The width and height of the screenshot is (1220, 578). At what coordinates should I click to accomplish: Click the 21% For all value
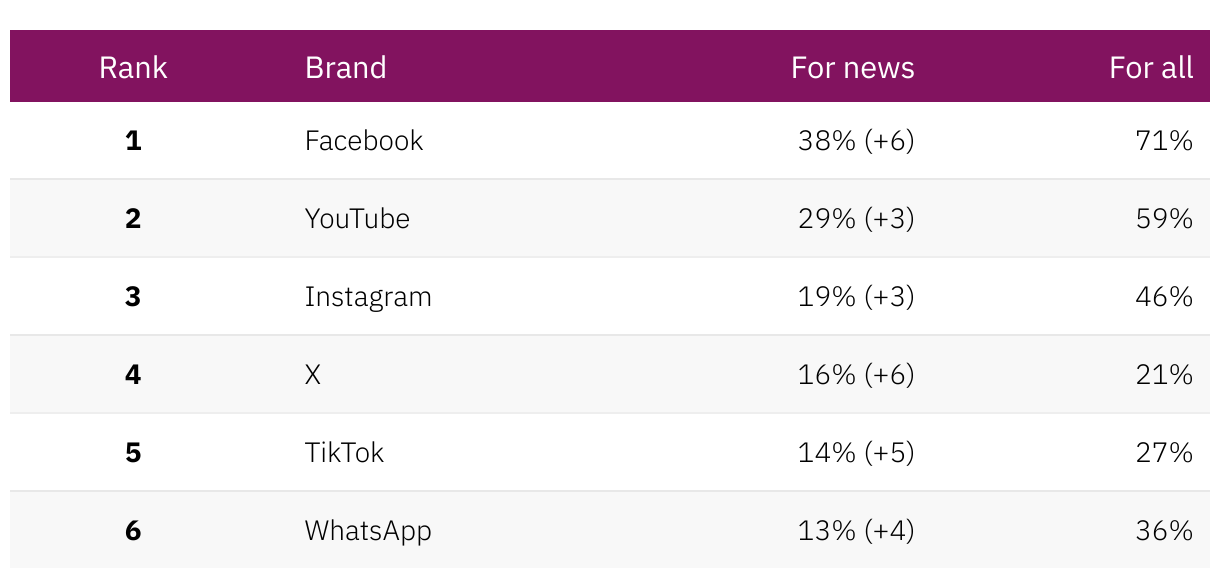point(1164,375)
